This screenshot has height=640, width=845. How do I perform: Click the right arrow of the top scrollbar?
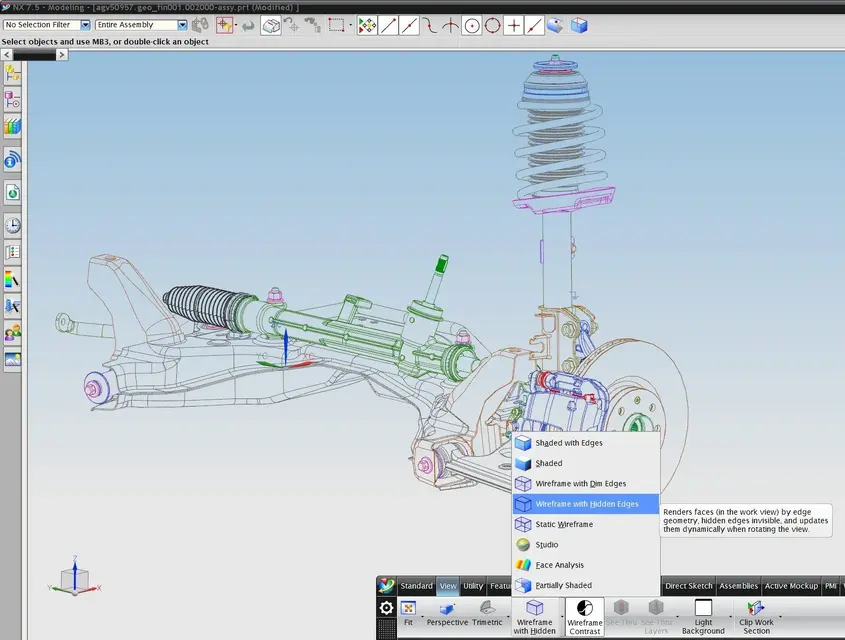click(62, 54)
